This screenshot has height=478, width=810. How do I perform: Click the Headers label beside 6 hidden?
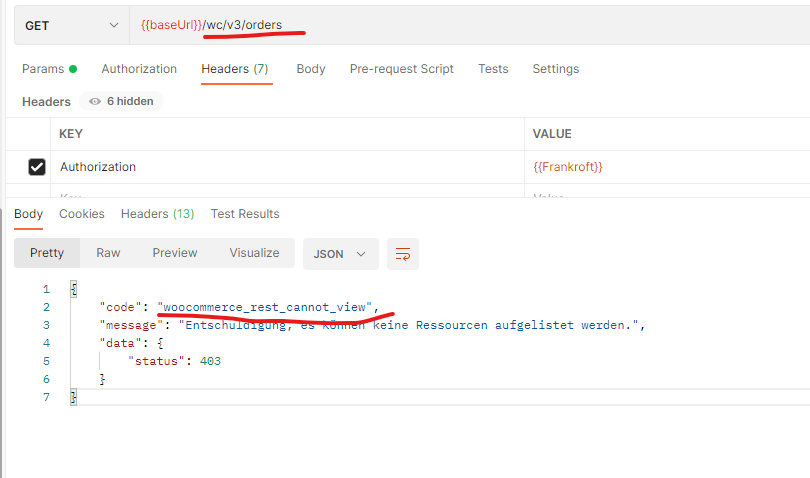pyautogui.click(x=46, y=102)
